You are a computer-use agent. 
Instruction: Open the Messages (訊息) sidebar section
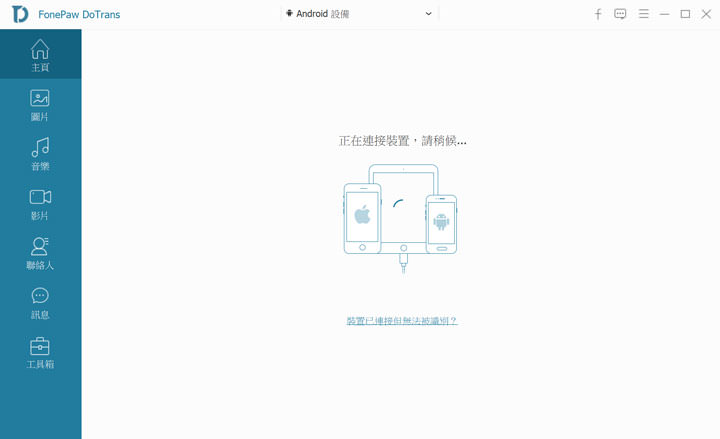(40, 303)
